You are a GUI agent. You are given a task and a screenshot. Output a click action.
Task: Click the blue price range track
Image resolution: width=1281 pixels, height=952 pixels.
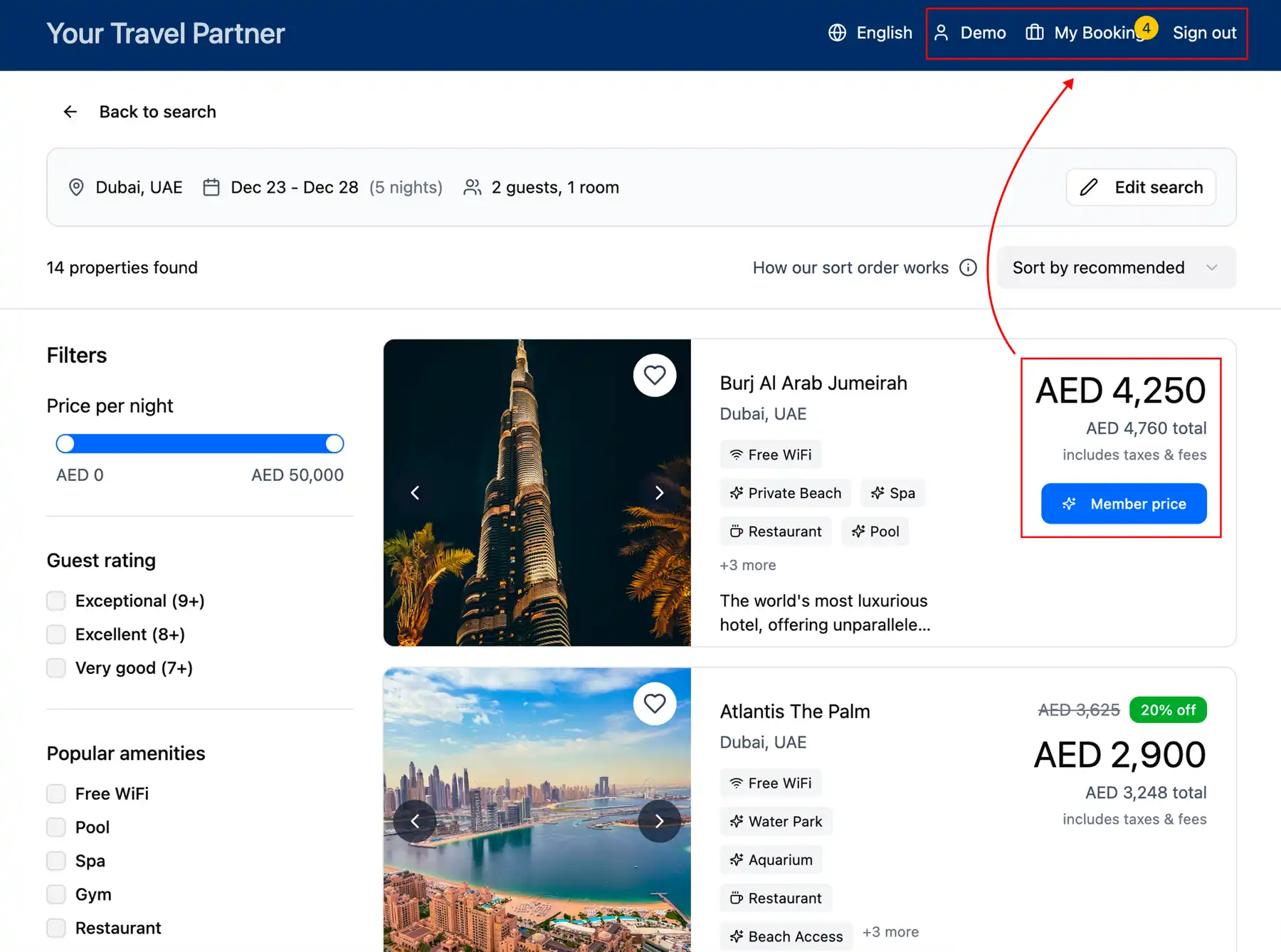pos(200,444)
